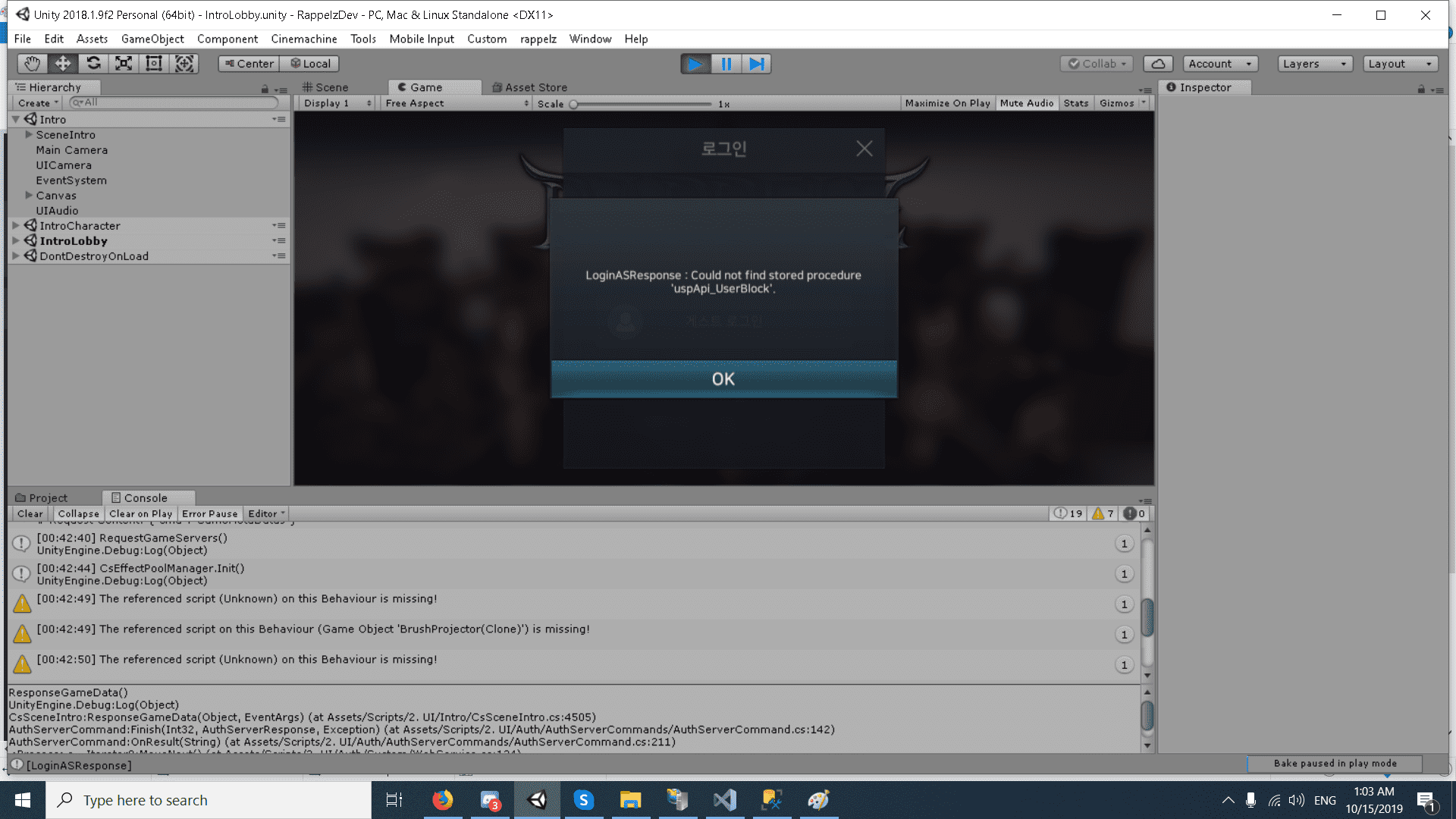Open the Layers dropdown
Image resolution: width=1456 pixels, height=819 pixels.
(1315, 64)
